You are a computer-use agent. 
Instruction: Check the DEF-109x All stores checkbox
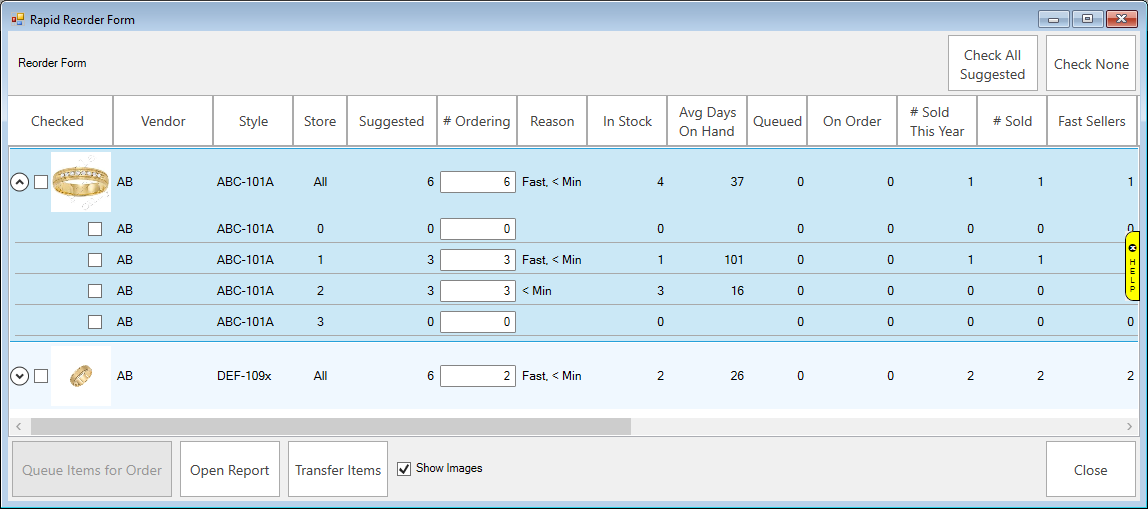[41, 376]
